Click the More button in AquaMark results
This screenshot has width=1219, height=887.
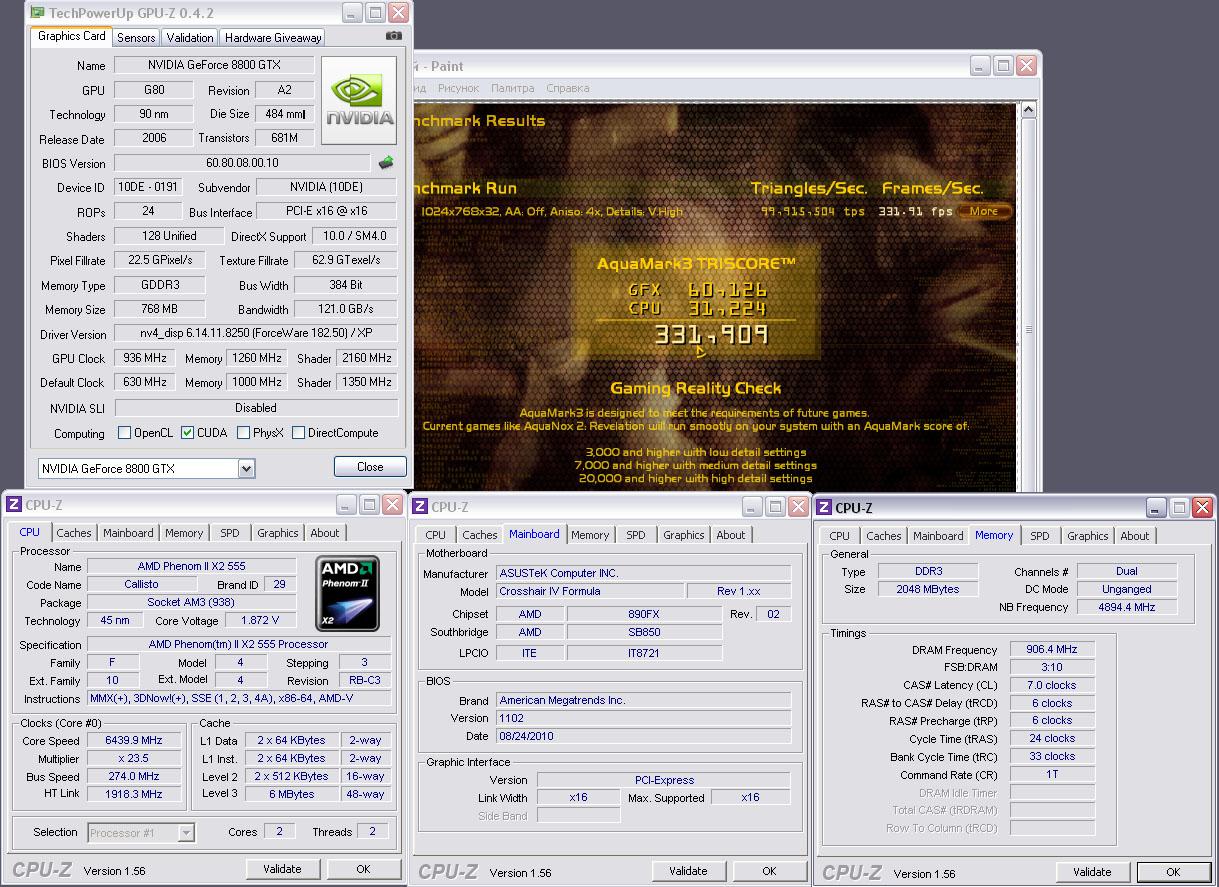(984, 211)
